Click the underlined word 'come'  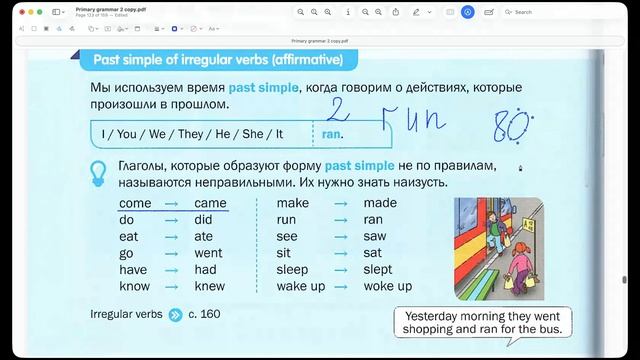click(x=135, y=203)
